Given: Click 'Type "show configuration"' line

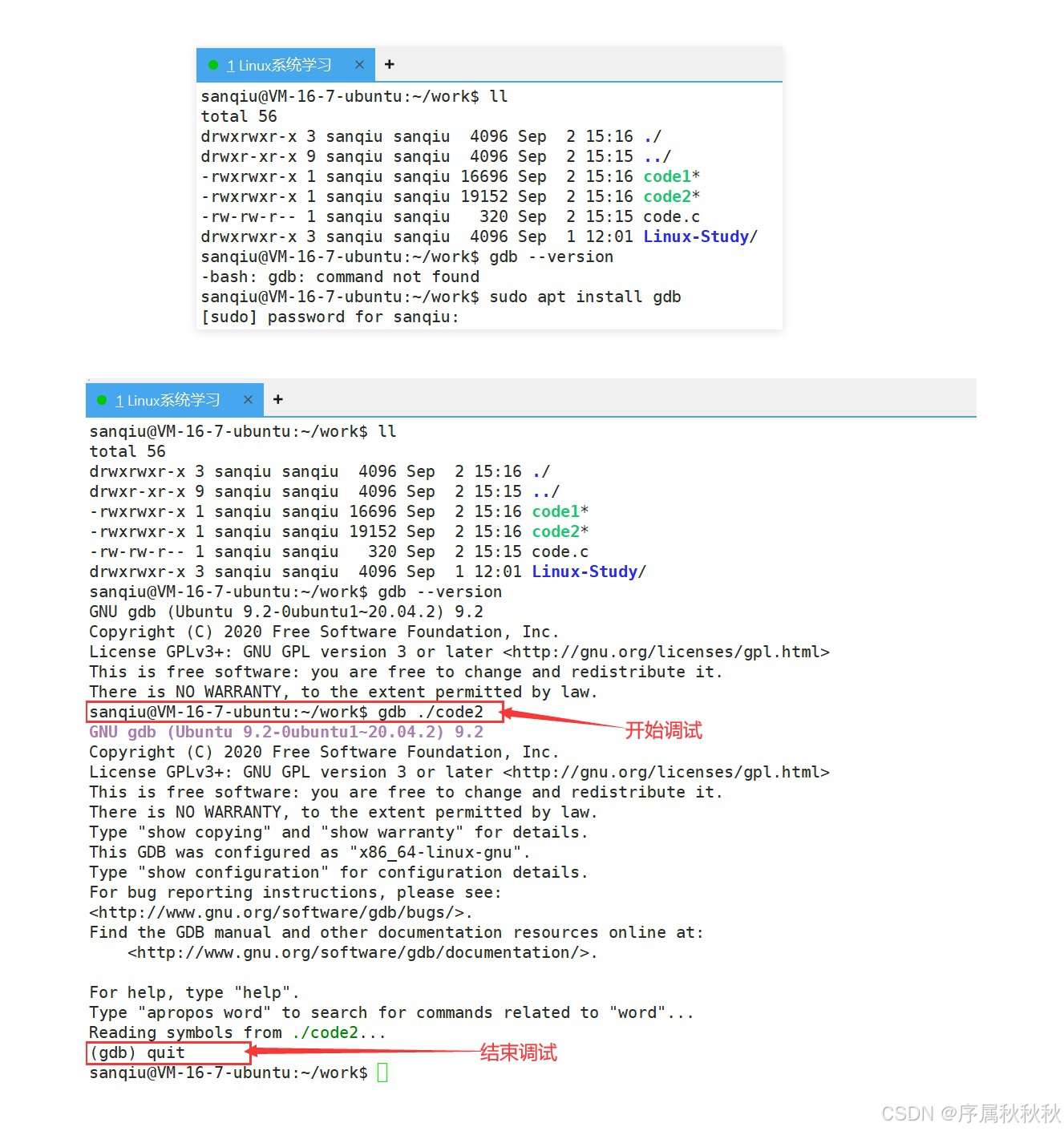Looking at the screenshot, I should tap(338, 872).
